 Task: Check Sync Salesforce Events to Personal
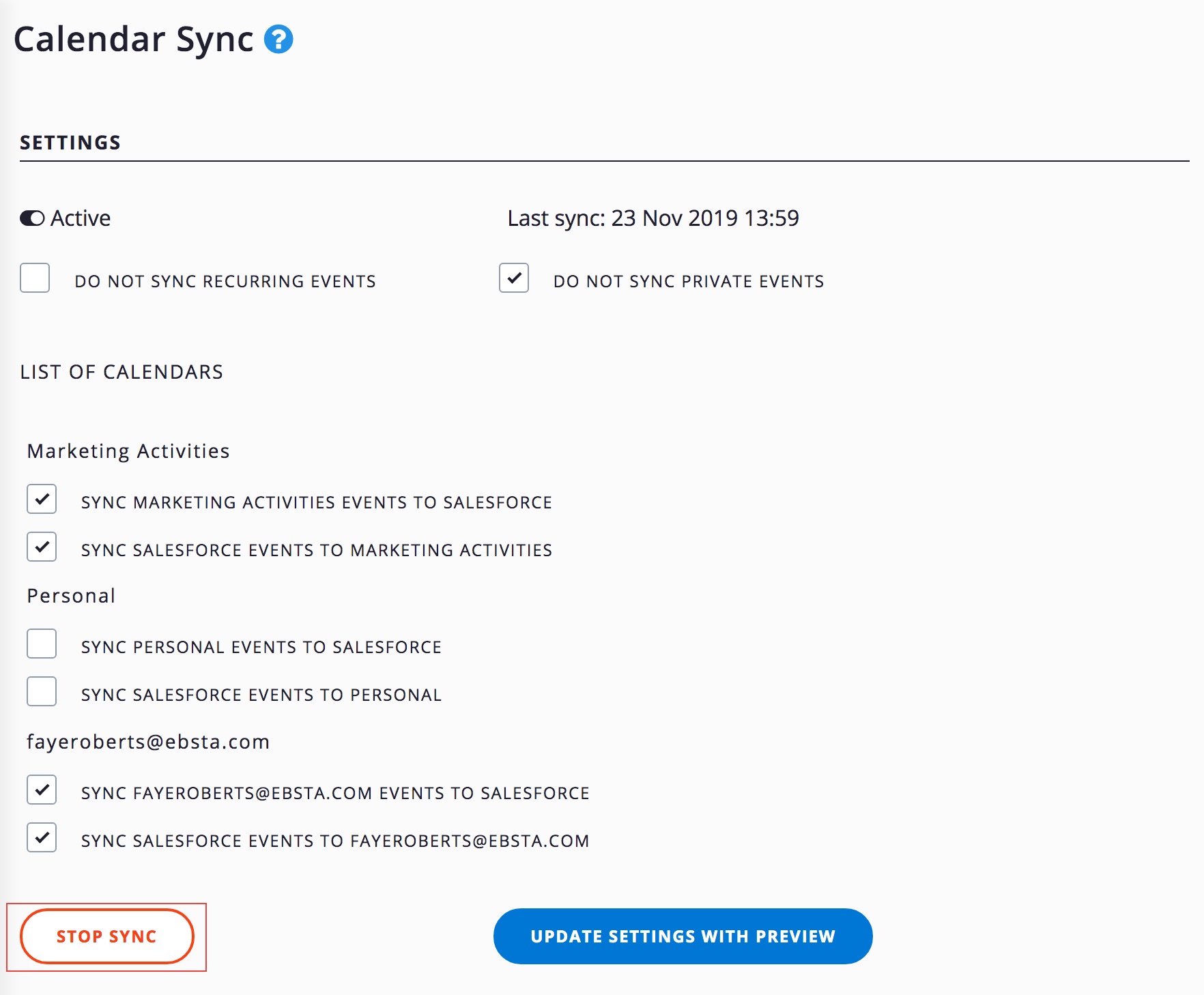(x=42, y=691)
